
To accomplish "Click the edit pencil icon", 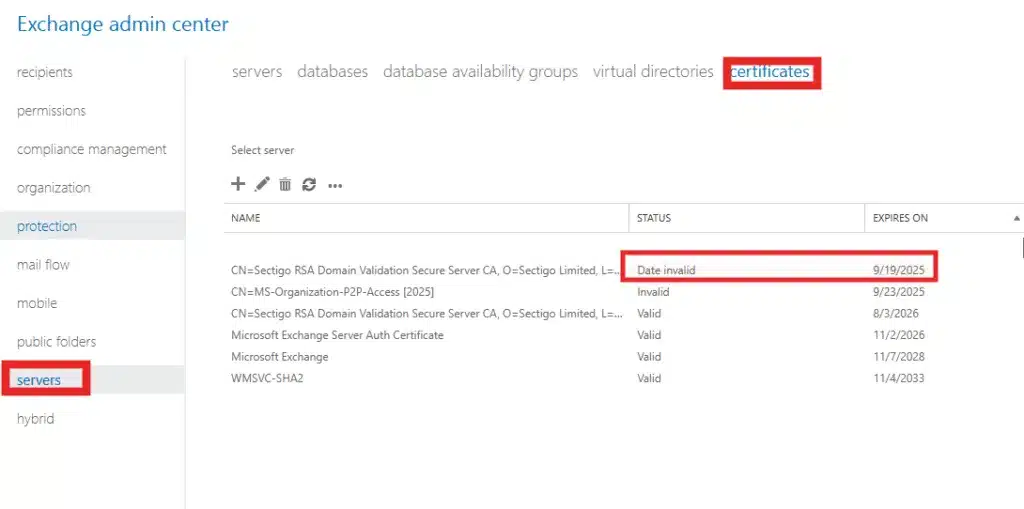I will click(262, 184).
